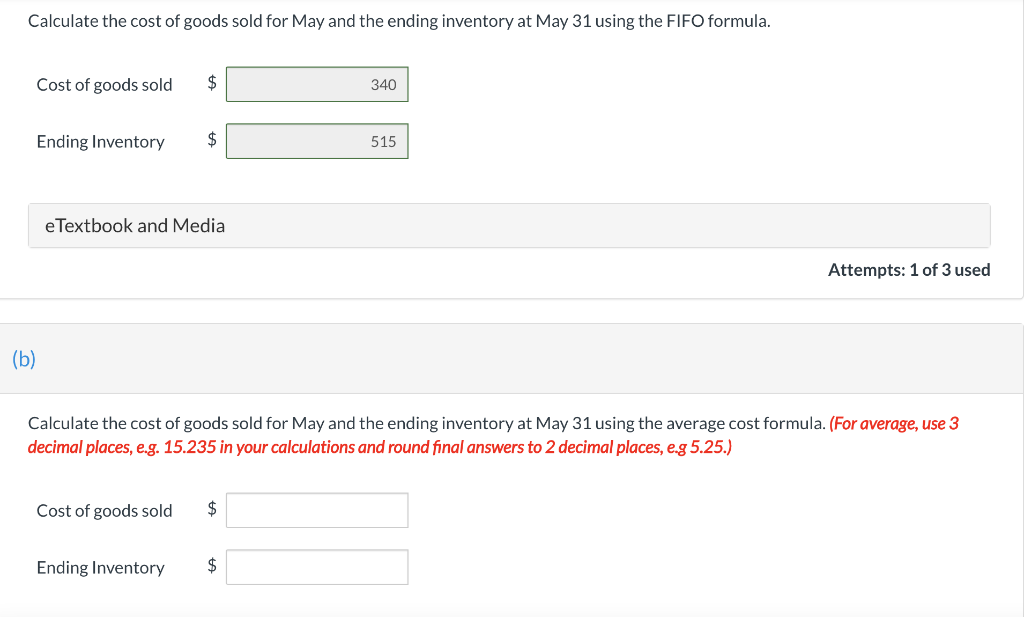
Task: Click the Cost of goods sold label in part (b)
Action: (104, 511)
